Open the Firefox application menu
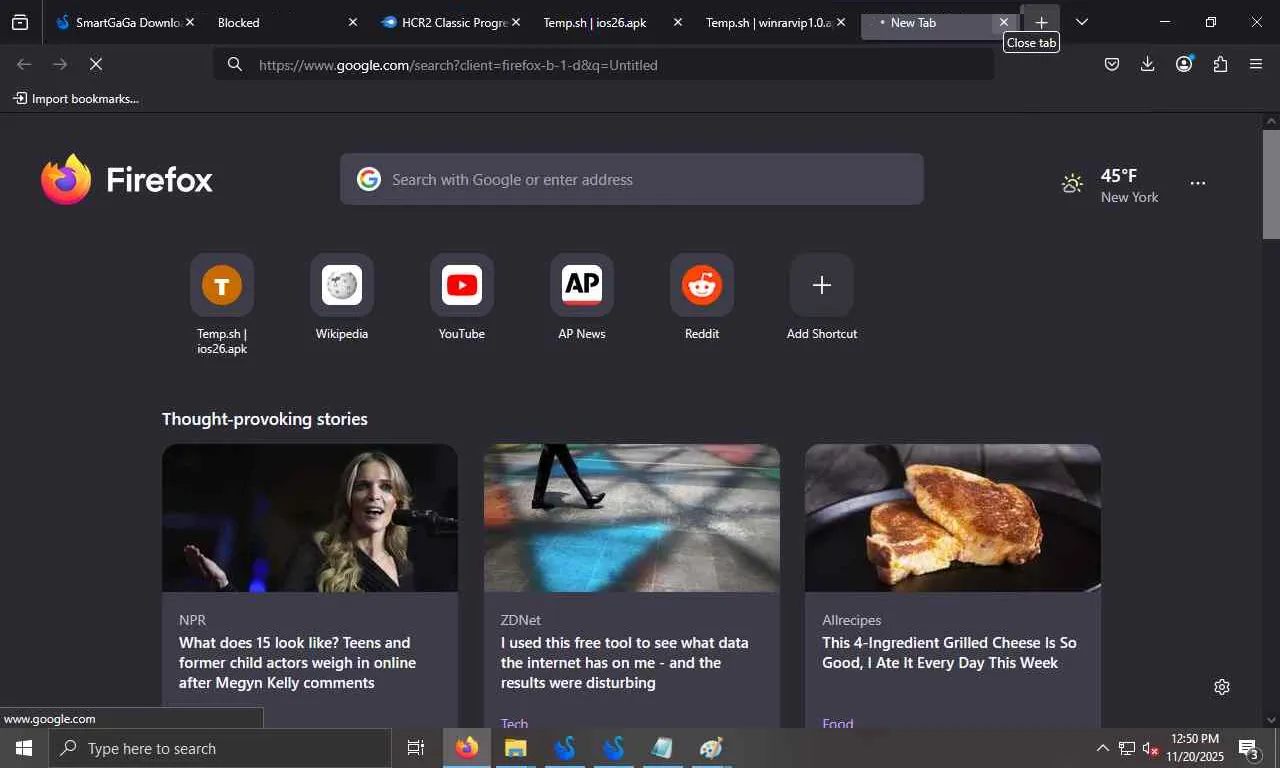The width and height of the screenshot is (1280, 768). click(x=1256, y=64)
